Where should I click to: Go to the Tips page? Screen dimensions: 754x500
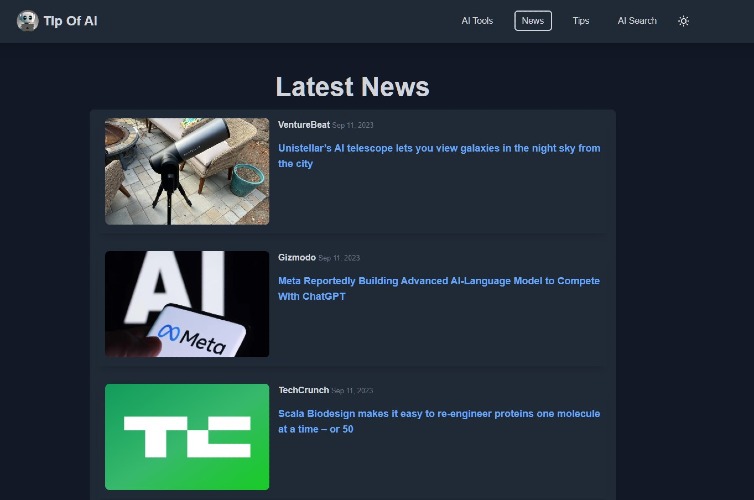pyautogui.click(x=581, y=21)
